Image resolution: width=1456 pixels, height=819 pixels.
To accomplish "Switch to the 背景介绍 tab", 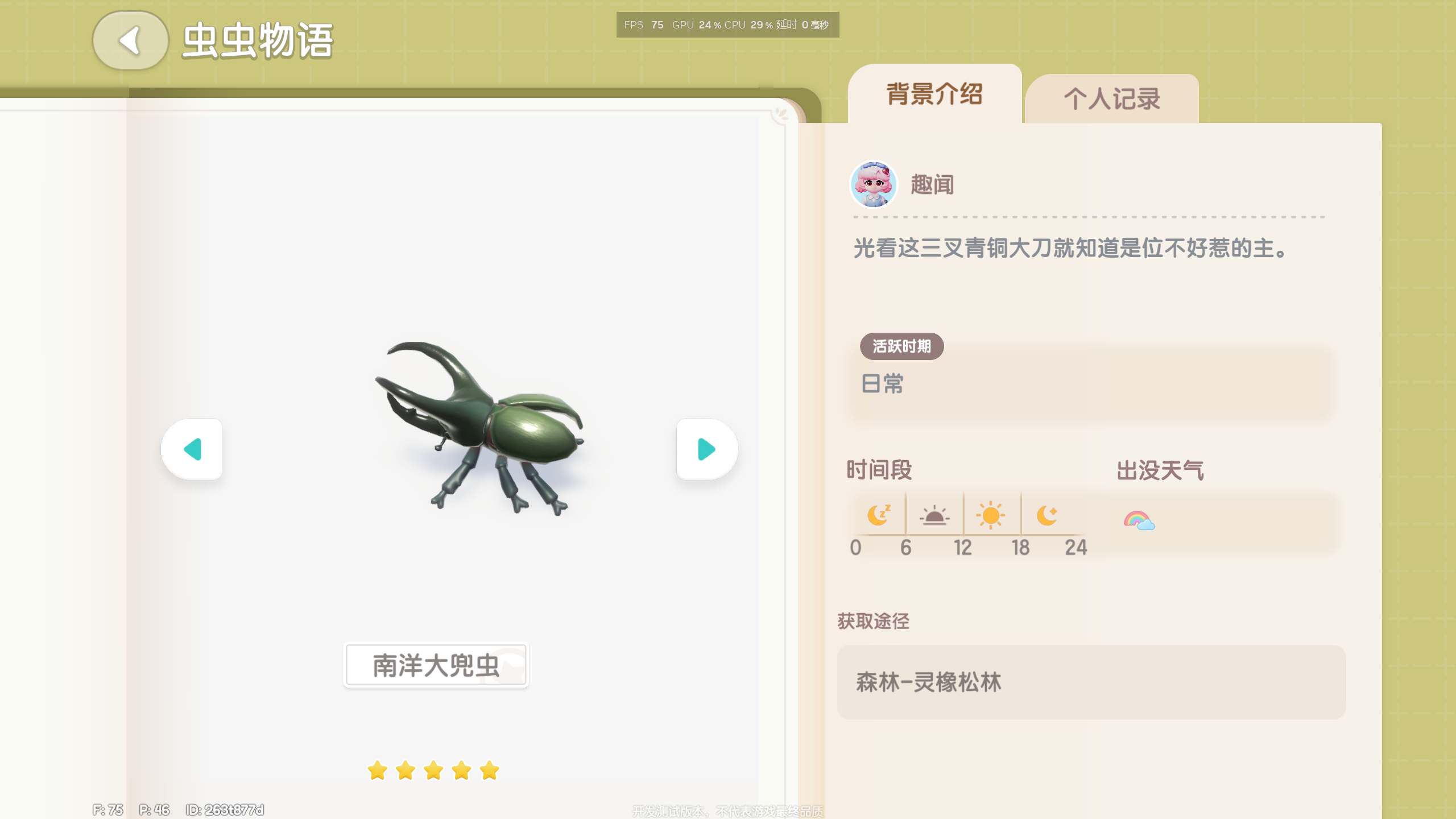I will click(934, 94).
